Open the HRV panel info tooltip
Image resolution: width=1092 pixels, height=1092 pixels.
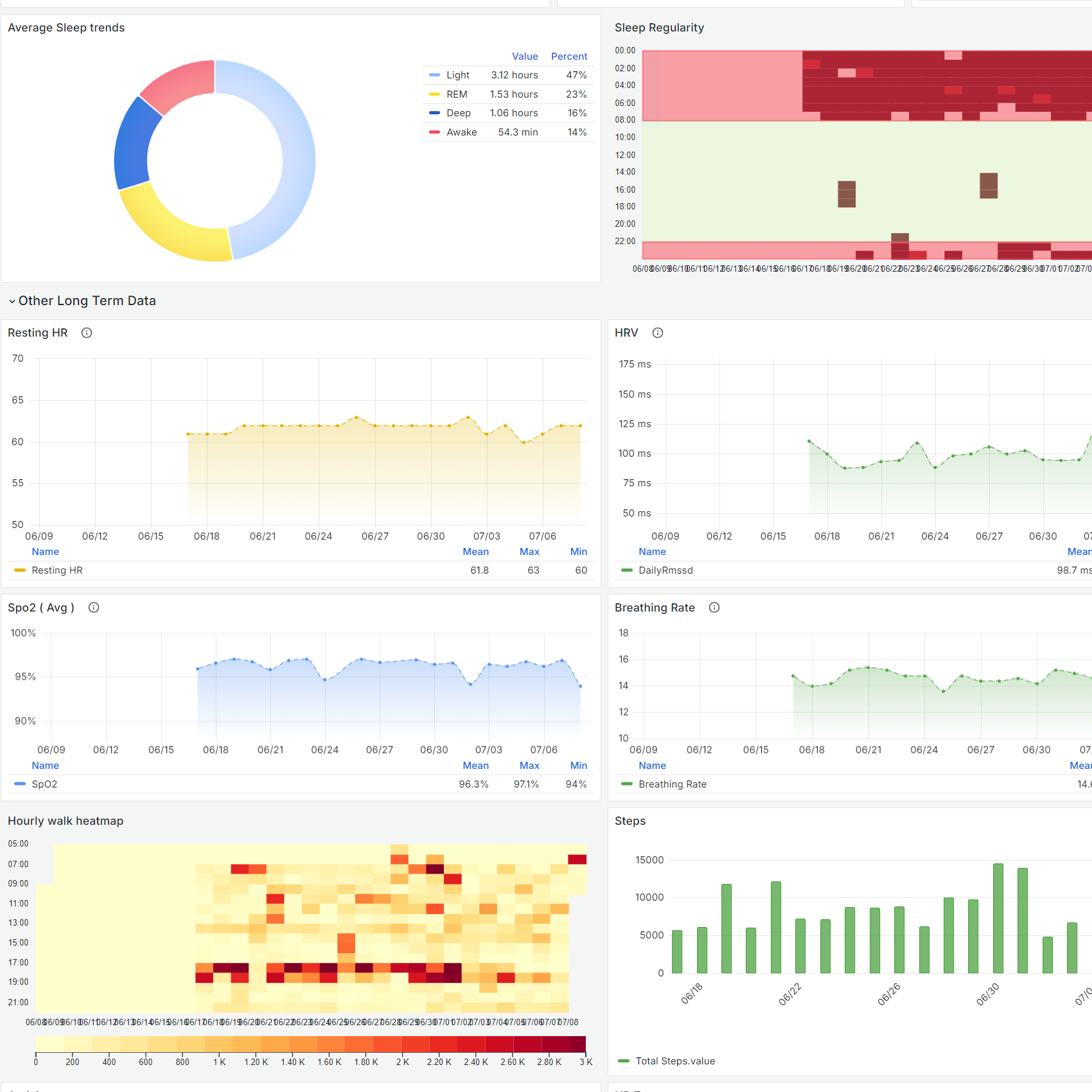[x=657, y=333]
